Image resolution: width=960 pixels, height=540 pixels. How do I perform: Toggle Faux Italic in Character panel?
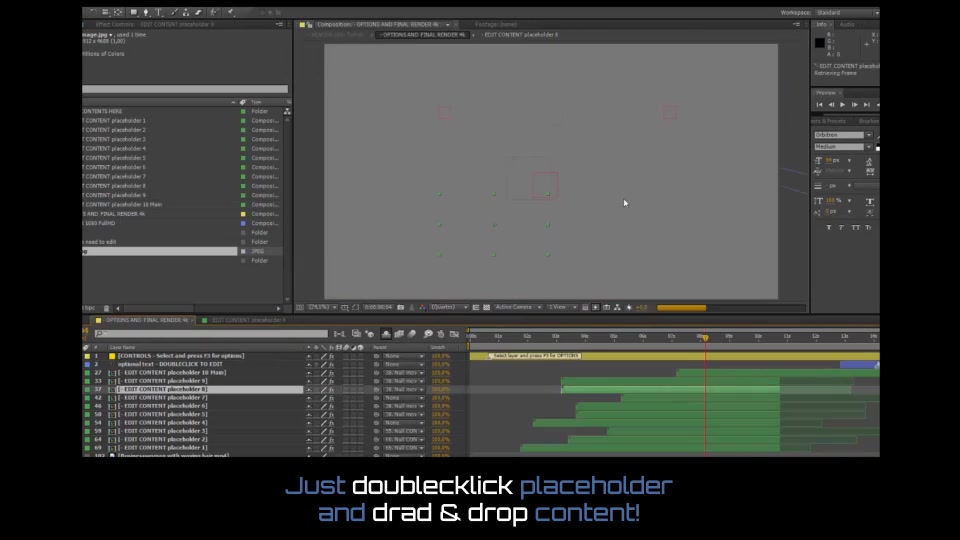click(x=841, y=228)
